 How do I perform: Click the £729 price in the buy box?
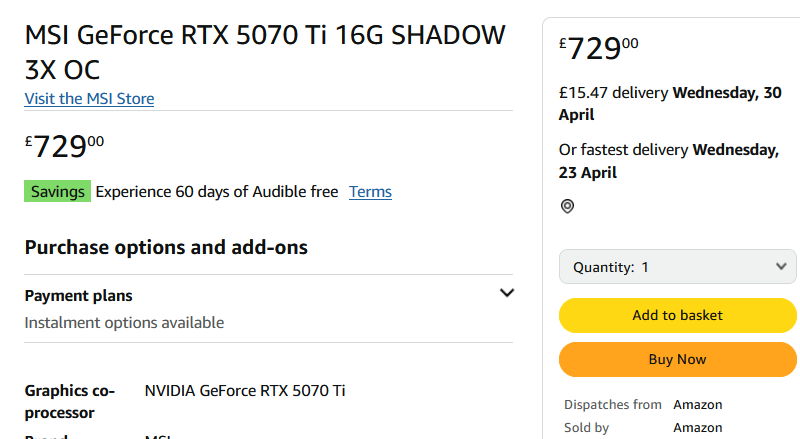[x=600, y=48]
